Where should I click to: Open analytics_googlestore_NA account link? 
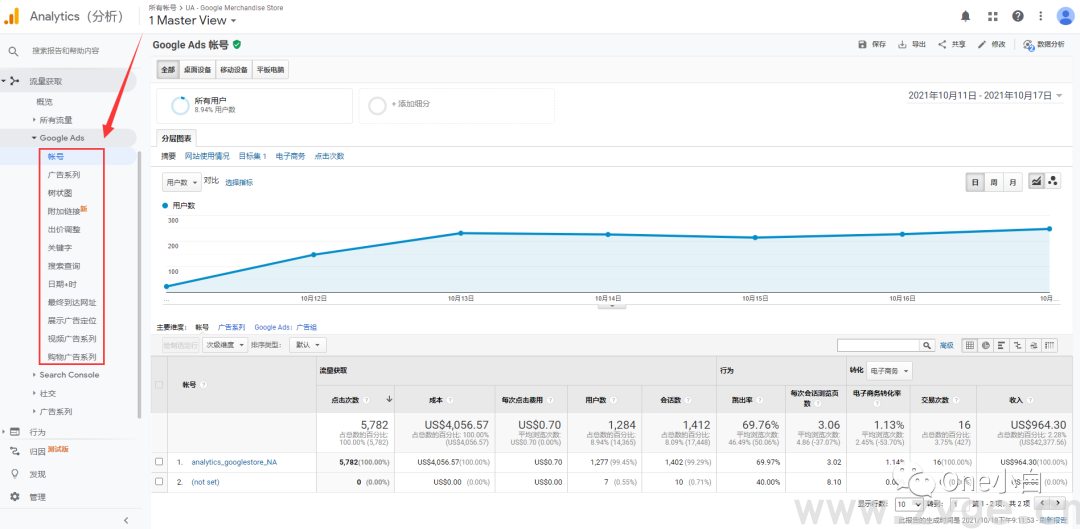234,461
